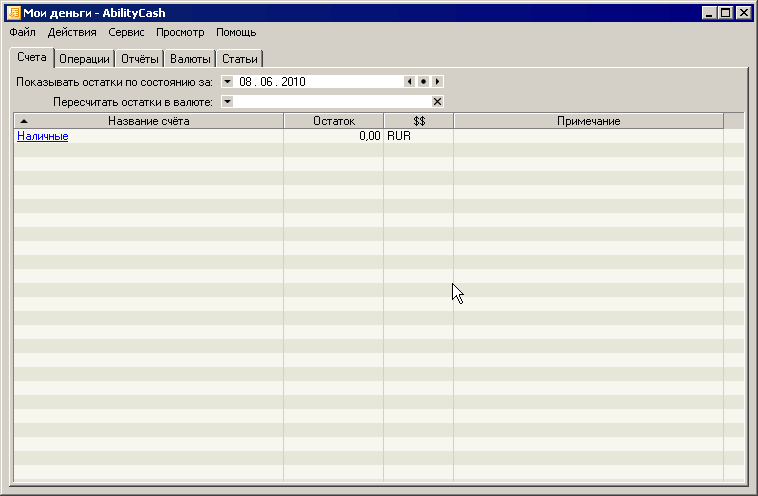Open the Наличные account link
This screenshot has width=758, height=496.
(43, 136)
